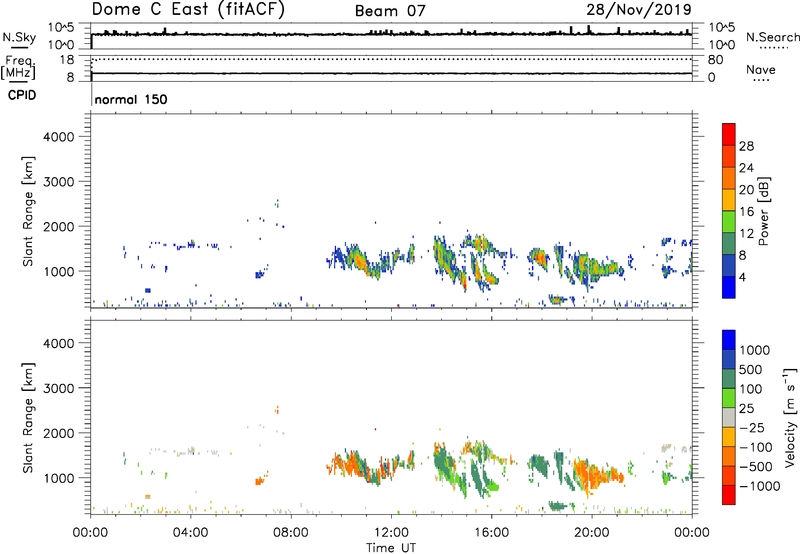Click the '20:00' time axis tick
Image resolution: width=800 pixels, height=554 pixels.
pos(592,533)
